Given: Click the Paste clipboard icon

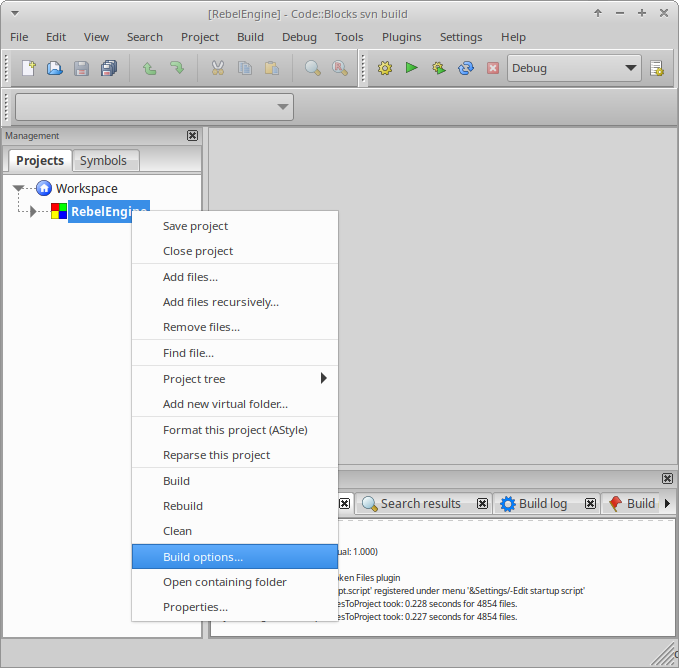Looking at the screenshot, I should tap(272, 68).
